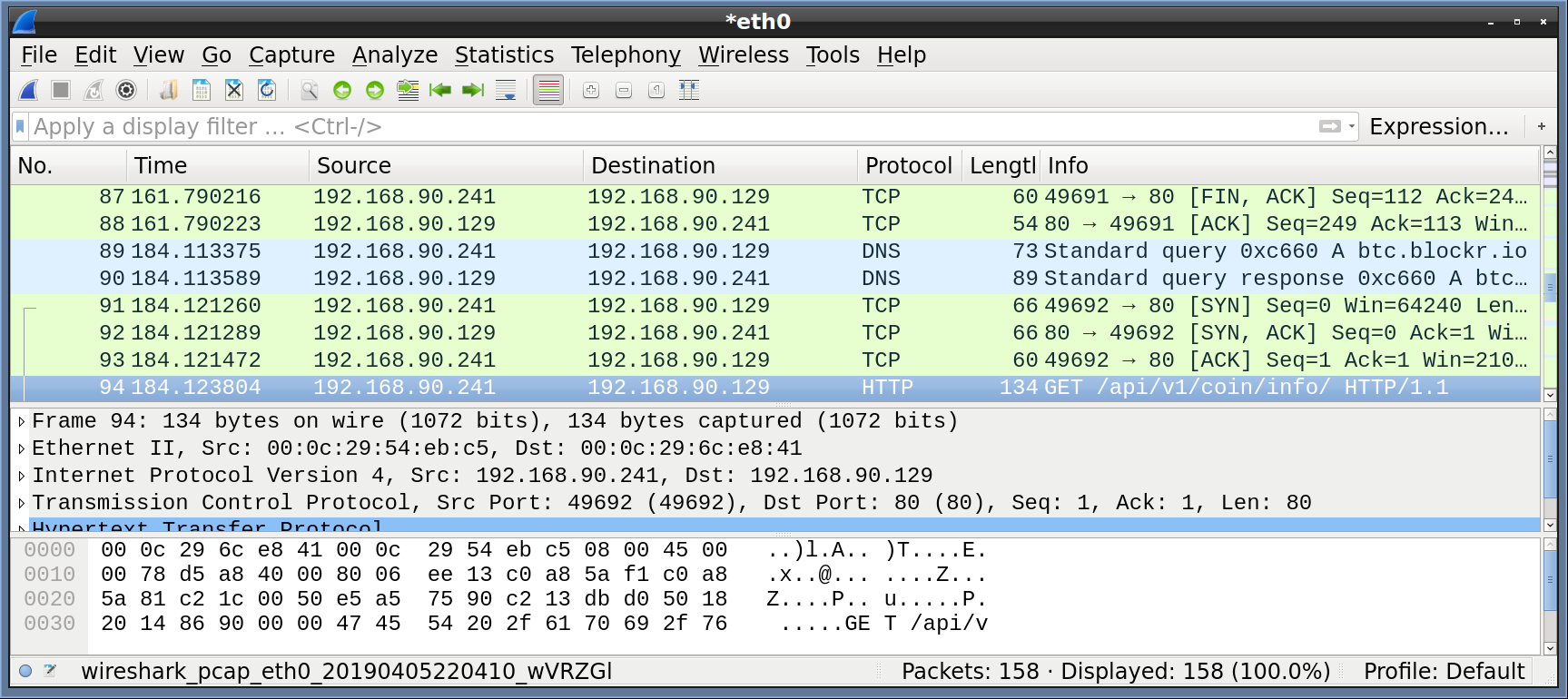
Task: Stop the running packet capture
Action: 61,90
